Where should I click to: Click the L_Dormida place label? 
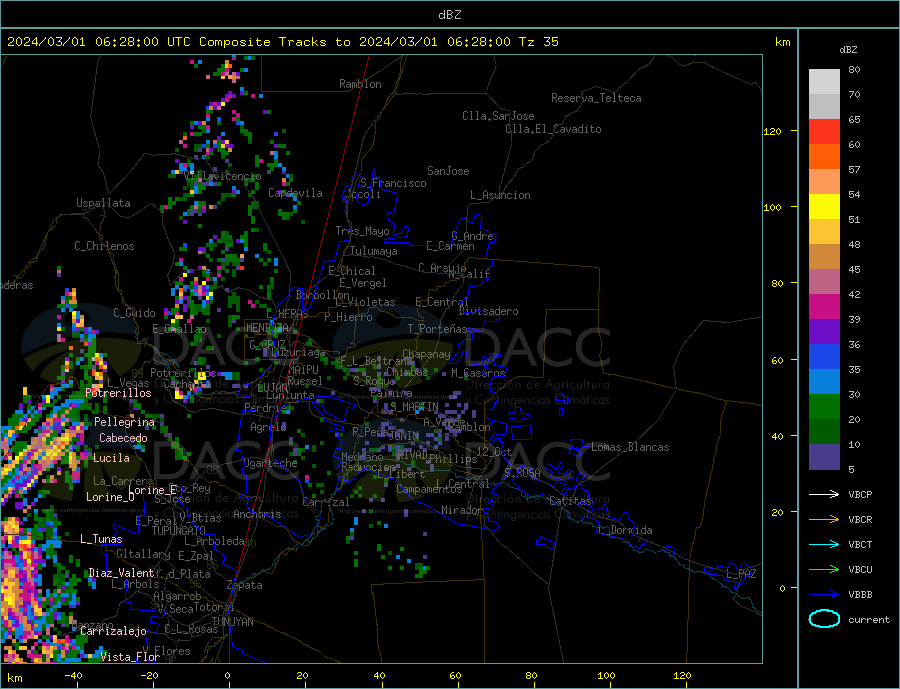click(625, 530)
